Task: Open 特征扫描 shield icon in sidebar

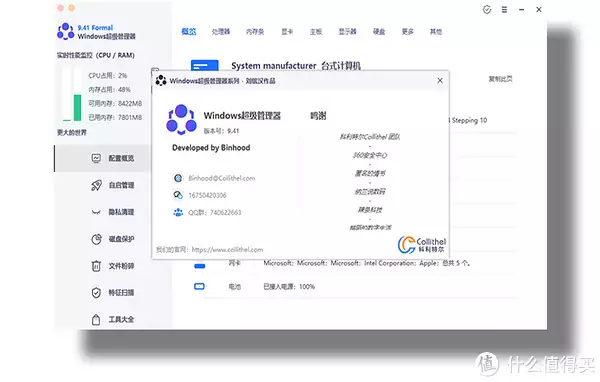Action: pyautogui.click(x=96, y=292)
